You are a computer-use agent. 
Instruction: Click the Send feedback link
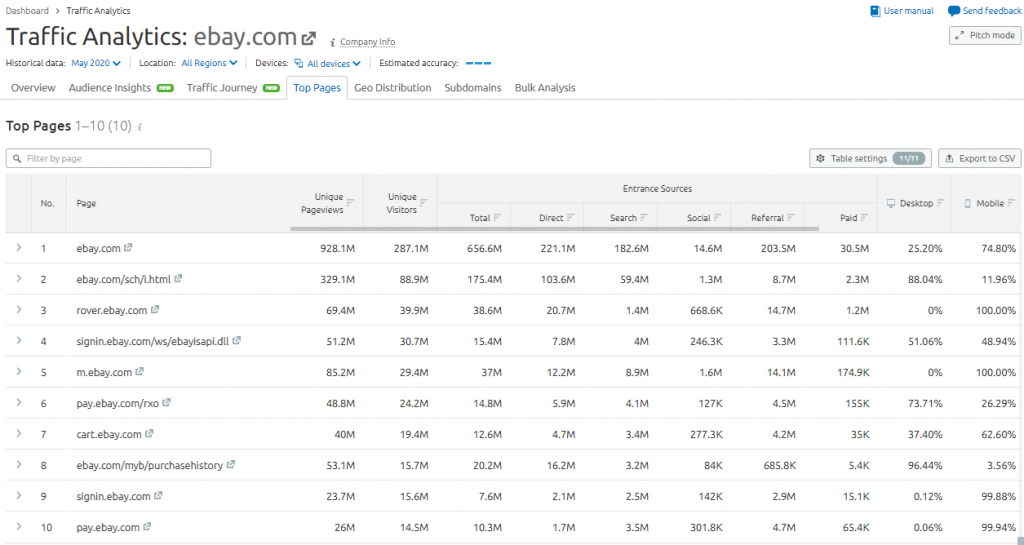985,11
